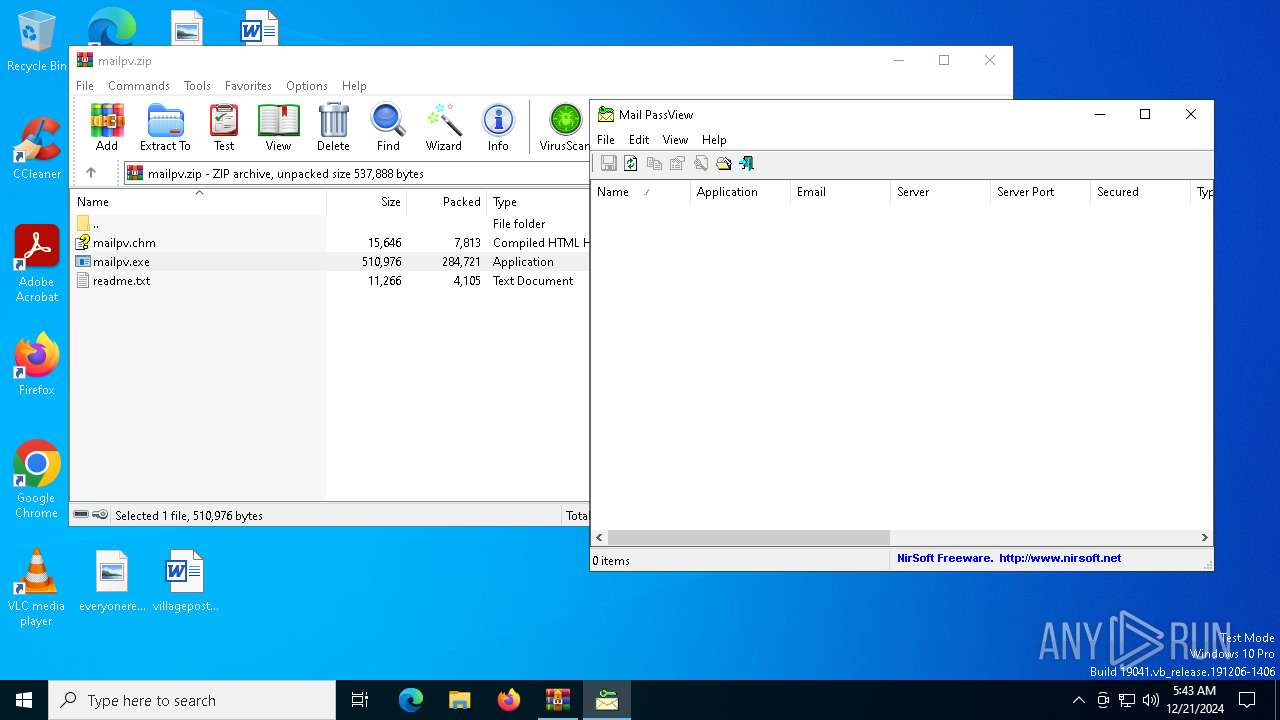
Task: Open the NirSoft website link in status bar
Action: (1060, 558)
